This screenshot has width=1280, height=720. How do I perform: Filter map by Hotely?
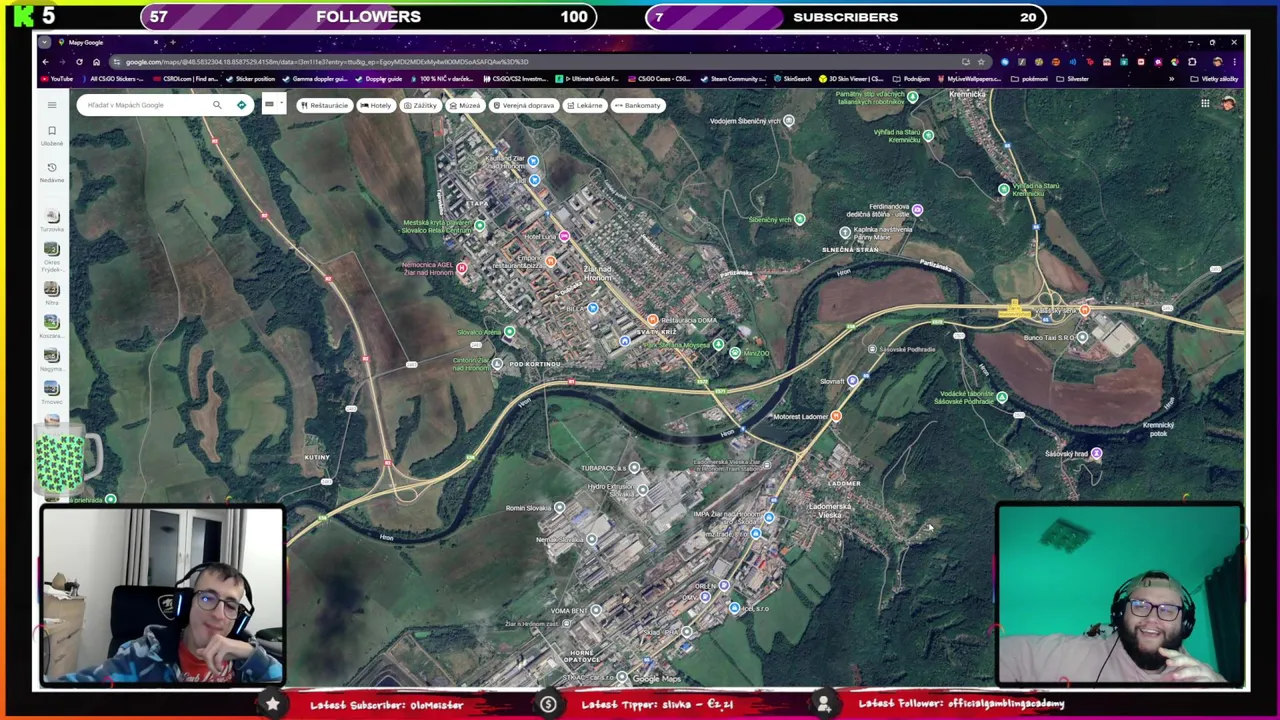point(376,105)
